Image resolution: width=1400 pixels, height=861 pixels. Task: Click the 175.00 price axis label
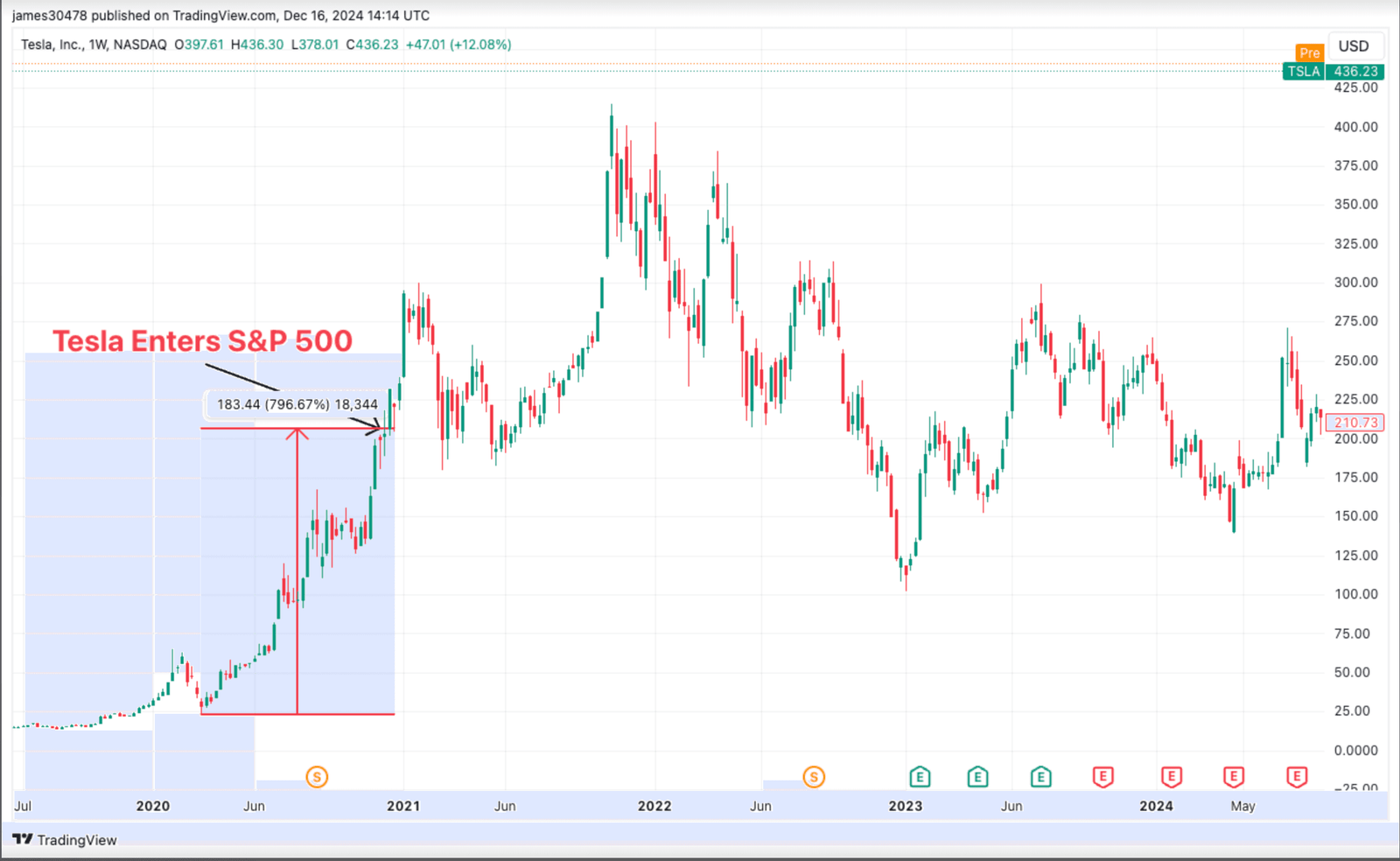(x=1355, y=477)
